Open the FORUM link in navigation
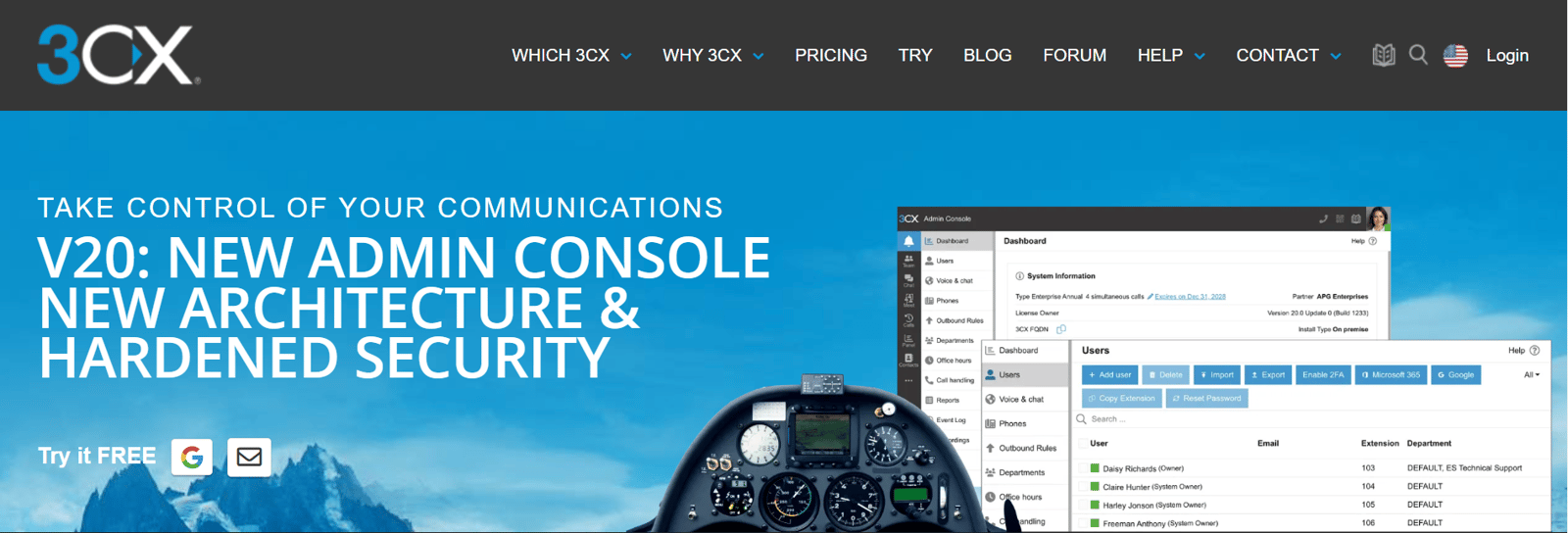 [x=1075, y=56]
